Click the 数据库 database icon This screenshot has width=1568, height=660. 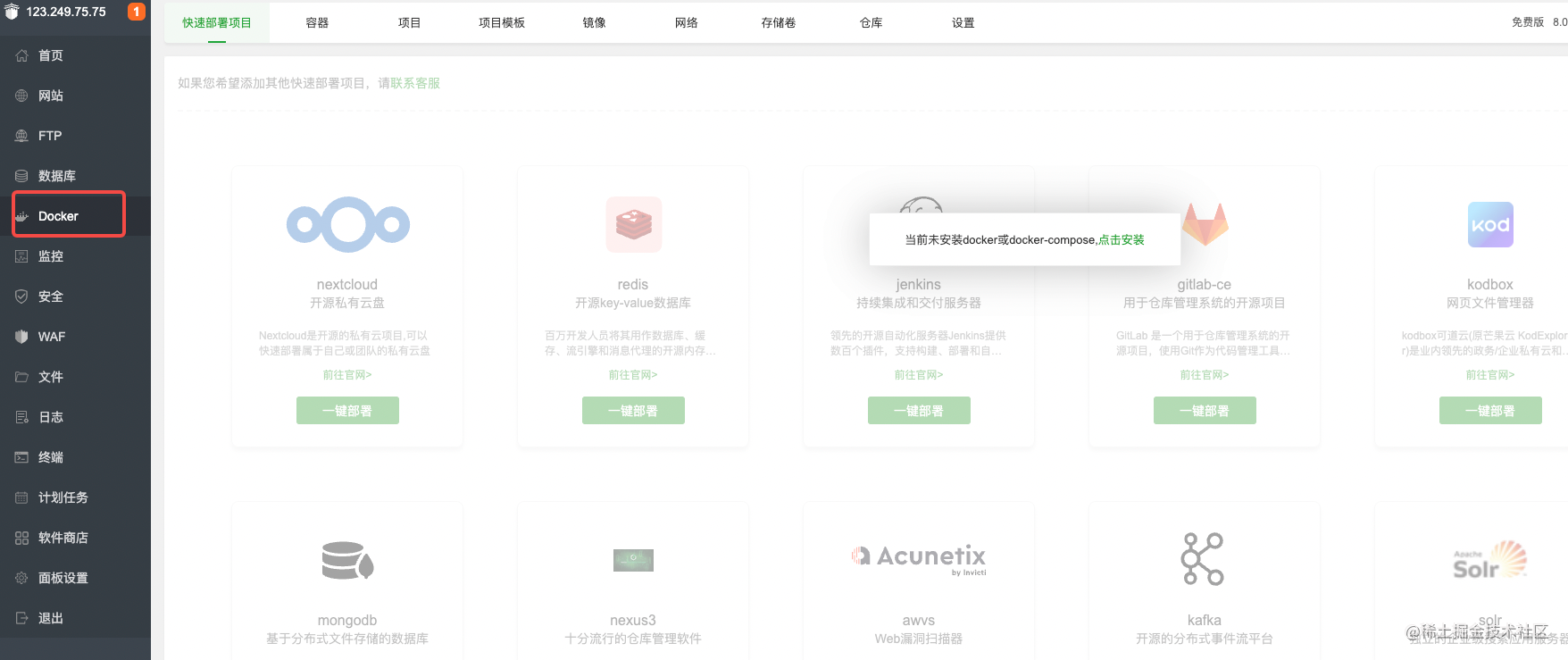[21, 176]
